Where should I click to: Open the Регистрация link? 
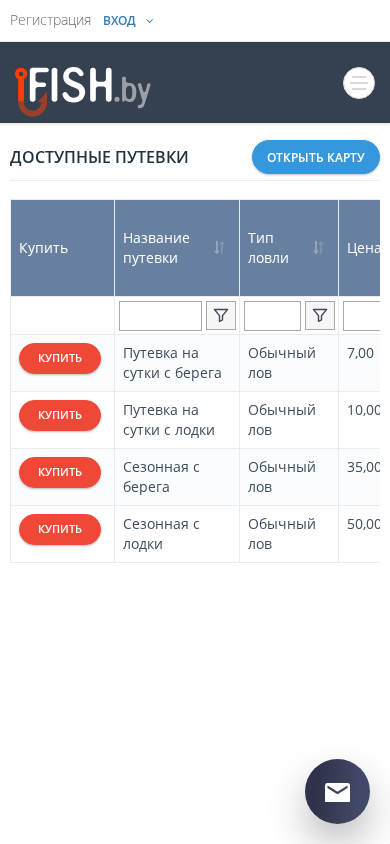tap(51, 20)
